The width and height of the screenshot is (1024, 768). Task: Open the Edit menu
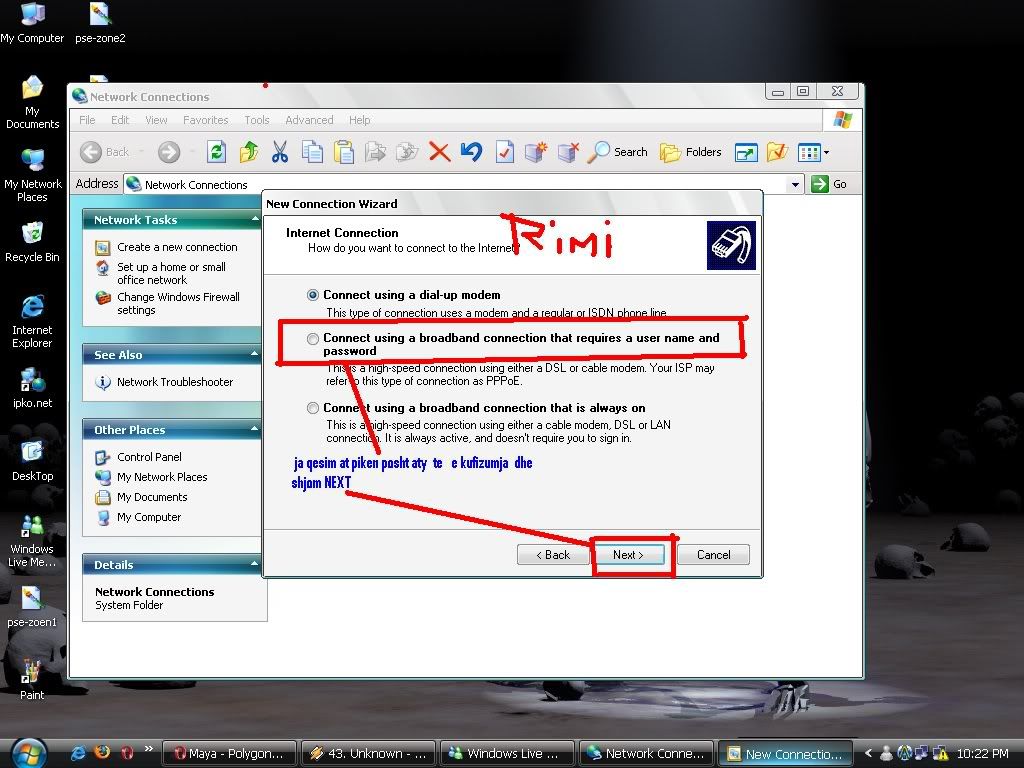(x=120, y=120)
